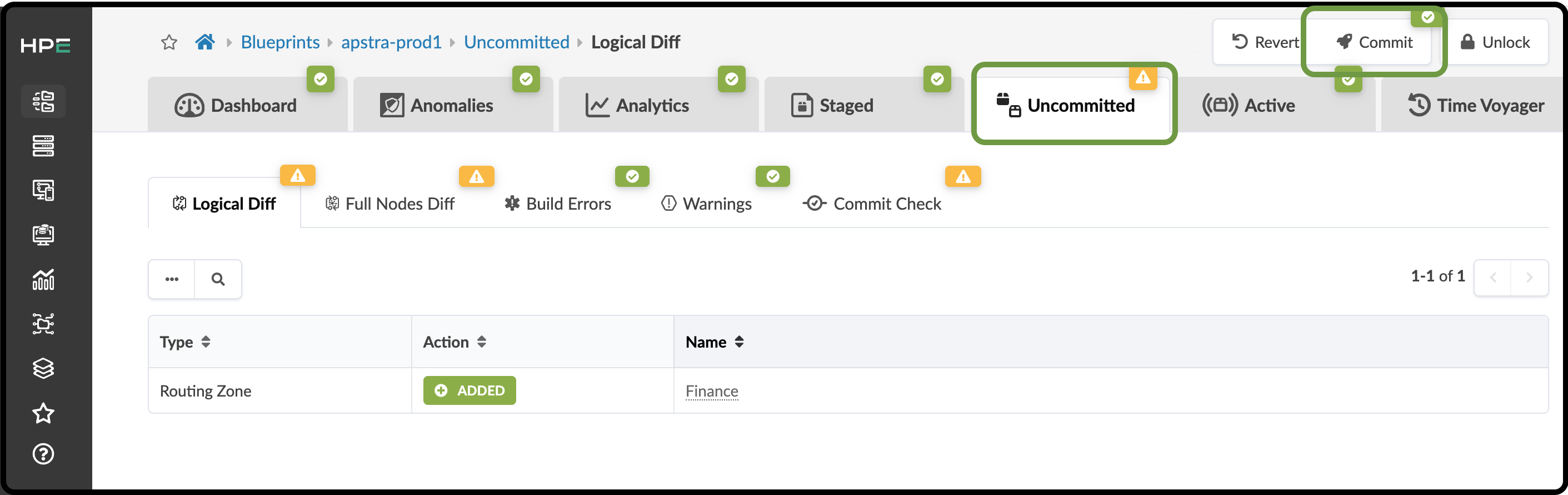Switch to the Dashboard tab
Image resolution: width=1568 pixels, height=495 pixels.
coord(248,105)
